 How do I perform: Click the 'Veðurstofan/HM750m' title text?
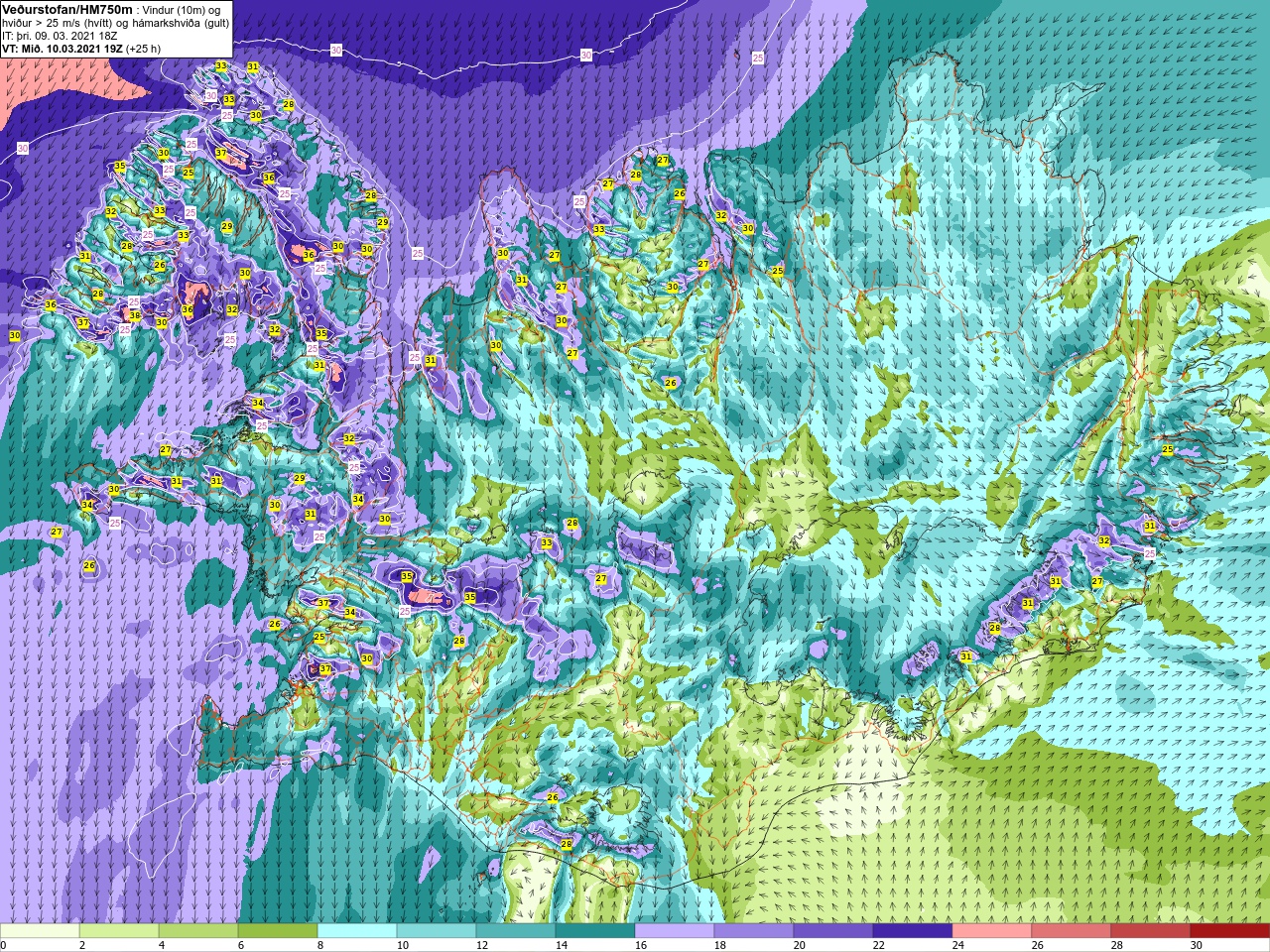tap(67, 8)
